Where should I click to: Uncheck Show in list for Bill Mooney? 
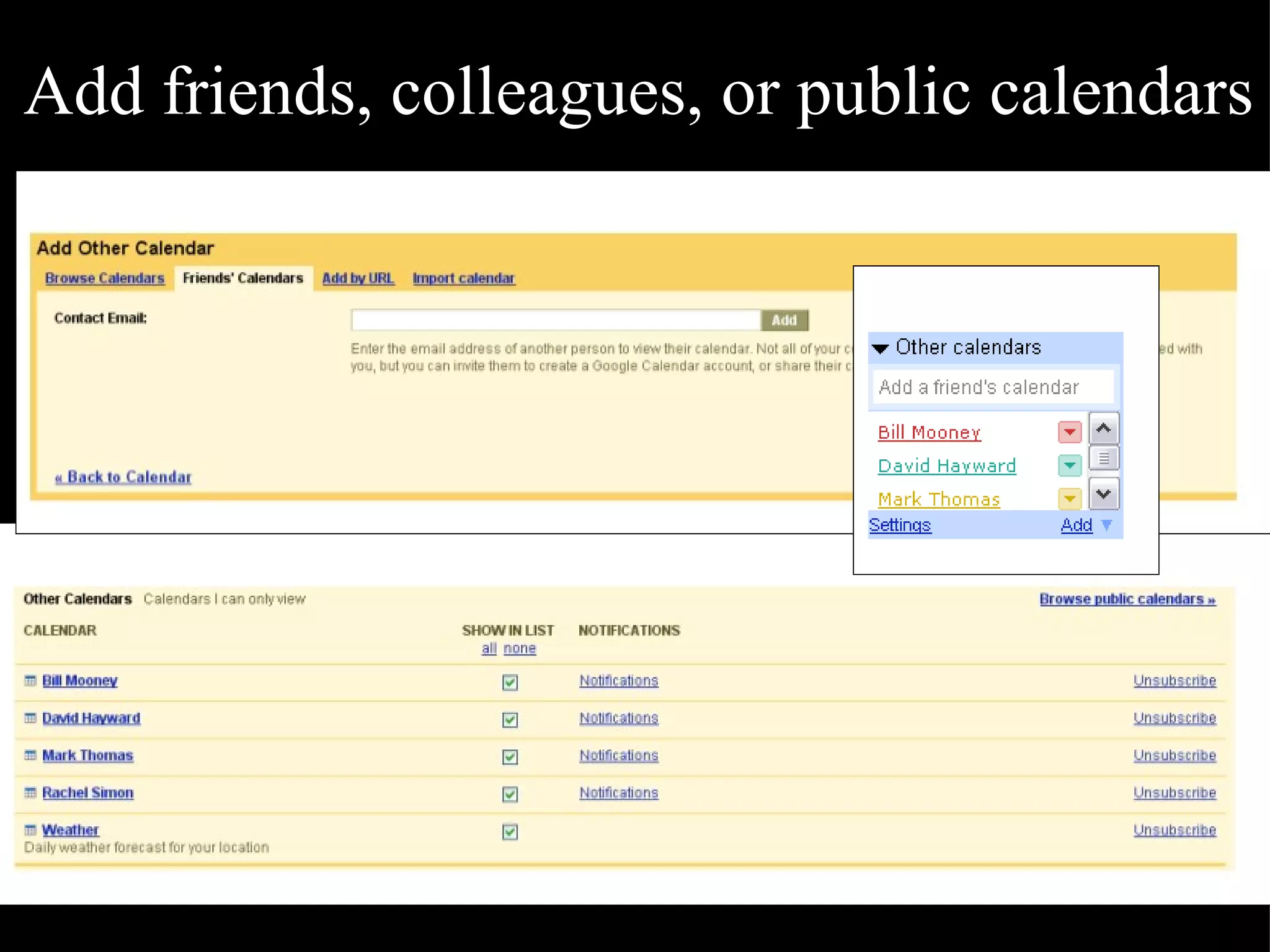point(510,682)
